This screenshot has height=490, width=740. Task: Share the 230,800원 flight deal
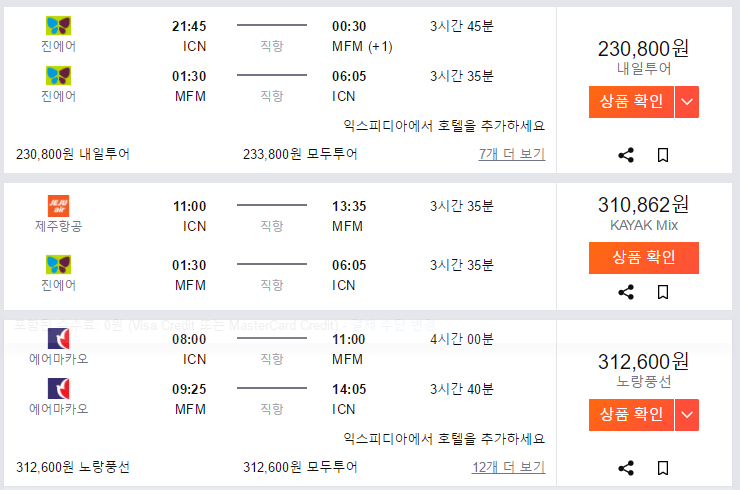click(x=626, y=155)
